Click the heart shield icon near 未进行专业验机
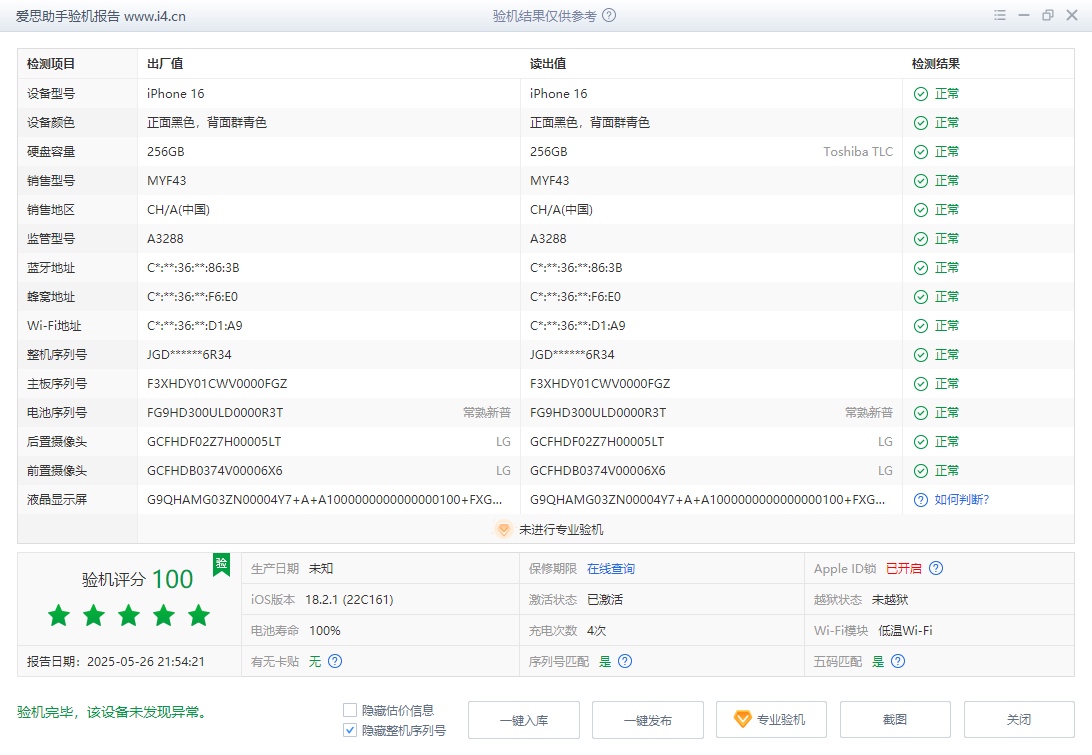 504,529
